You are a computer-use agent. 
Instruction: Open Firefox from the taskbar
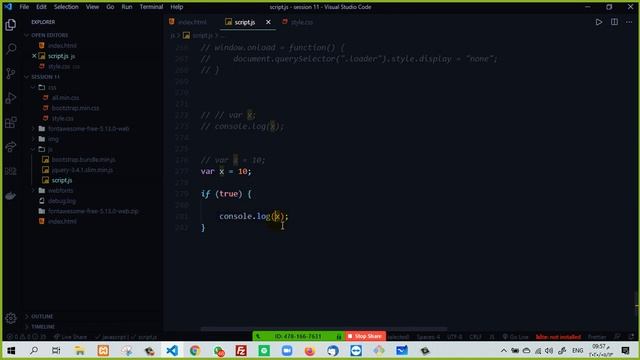pyautogui.click(x=310, y=351)
